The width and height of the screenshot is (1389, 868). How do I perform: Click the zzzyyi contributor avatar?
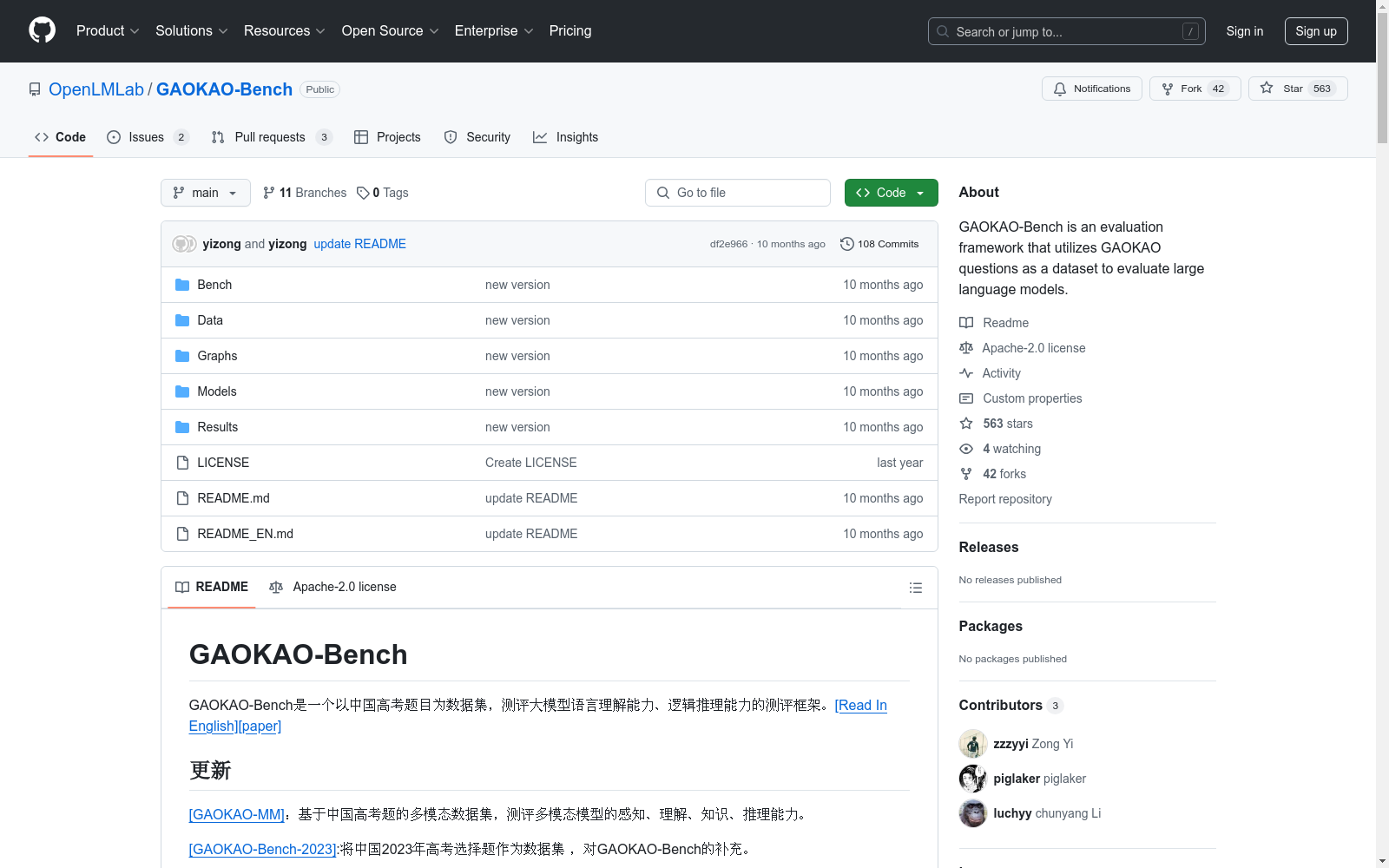click(x=973, y=744)
